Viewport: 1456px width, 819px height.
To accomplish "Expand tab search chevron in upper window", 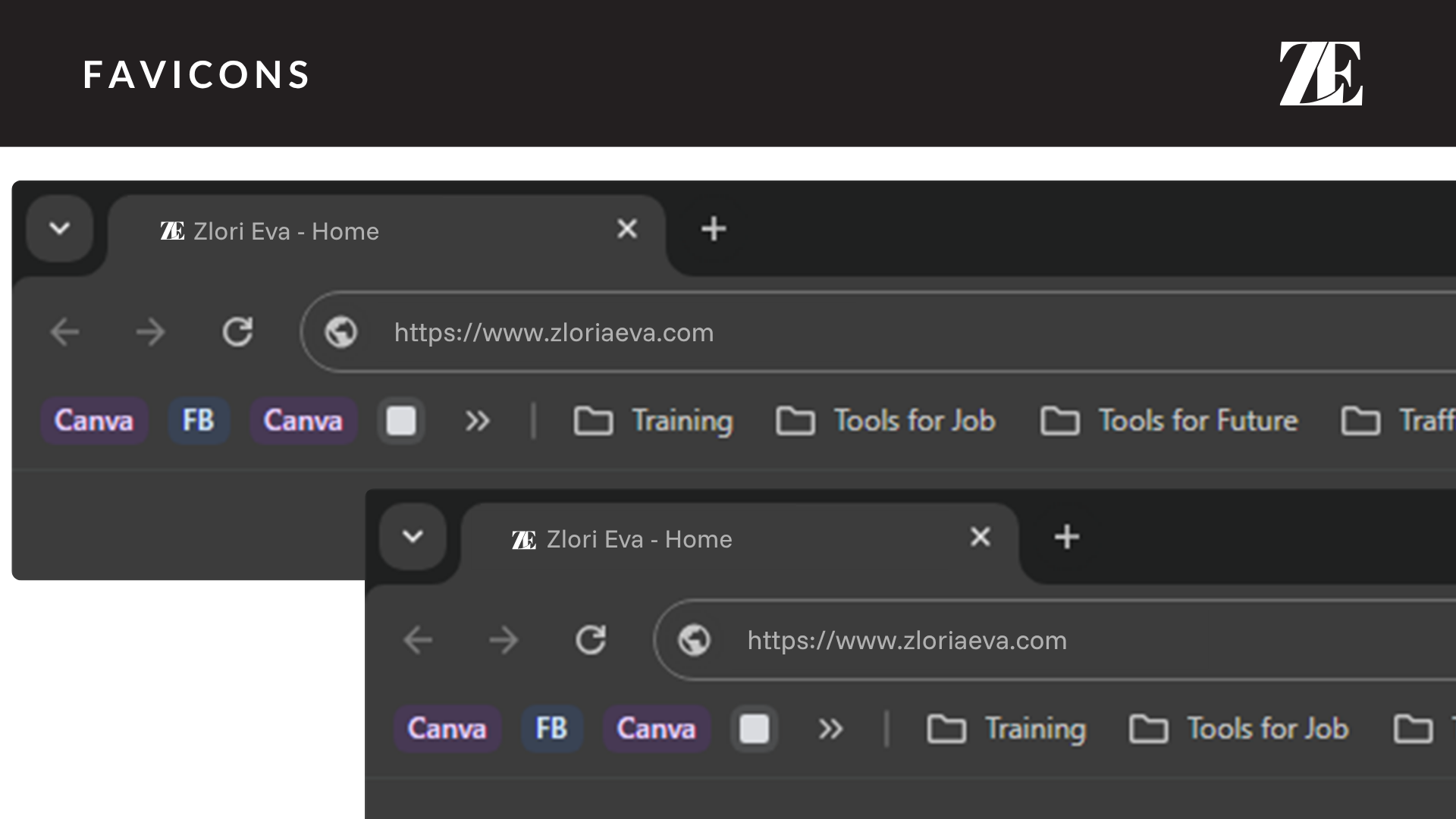I will [60, 228].
